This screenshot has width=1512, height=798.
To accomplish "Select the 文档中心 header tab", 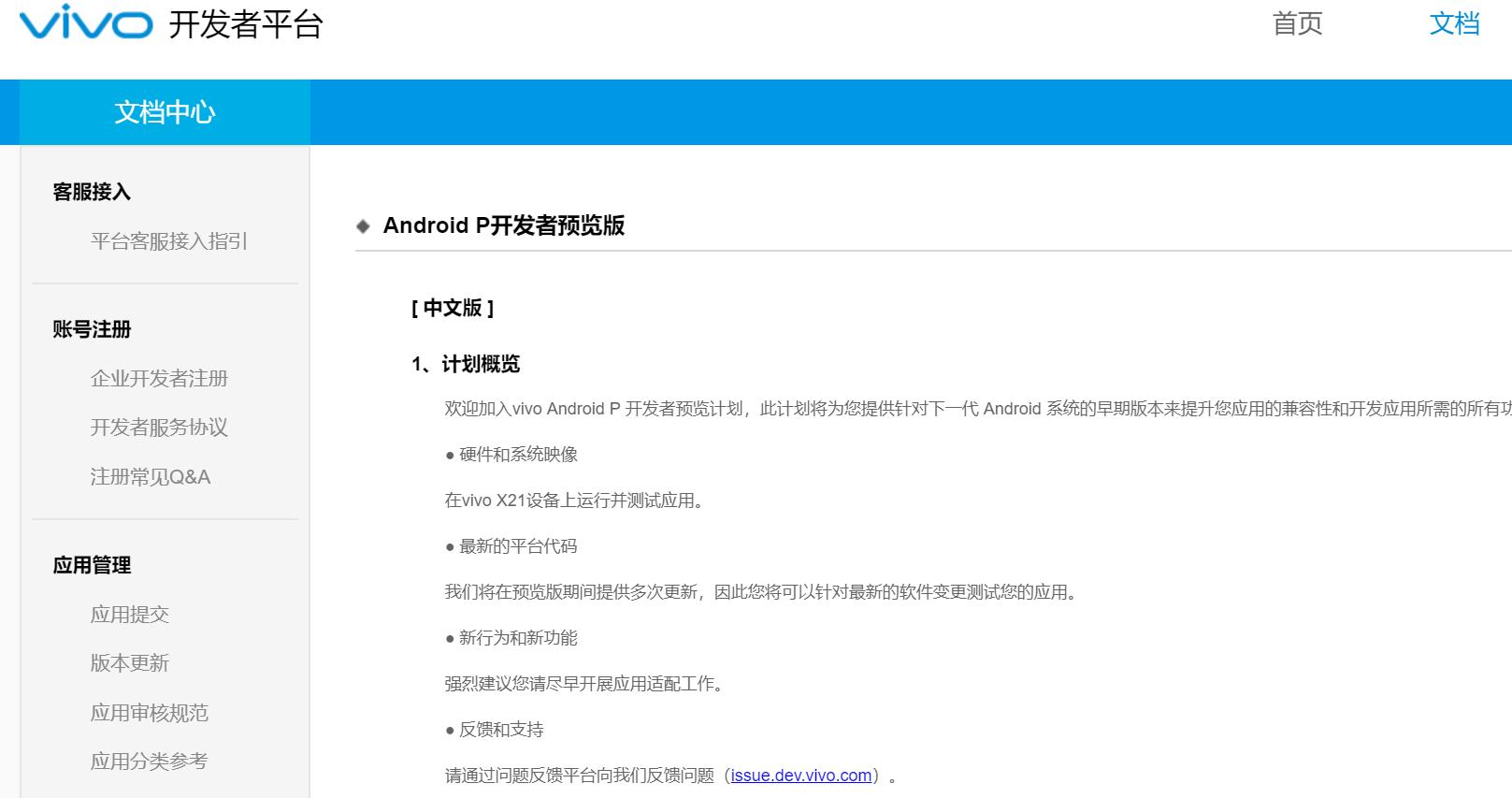I will click(165, 112).
